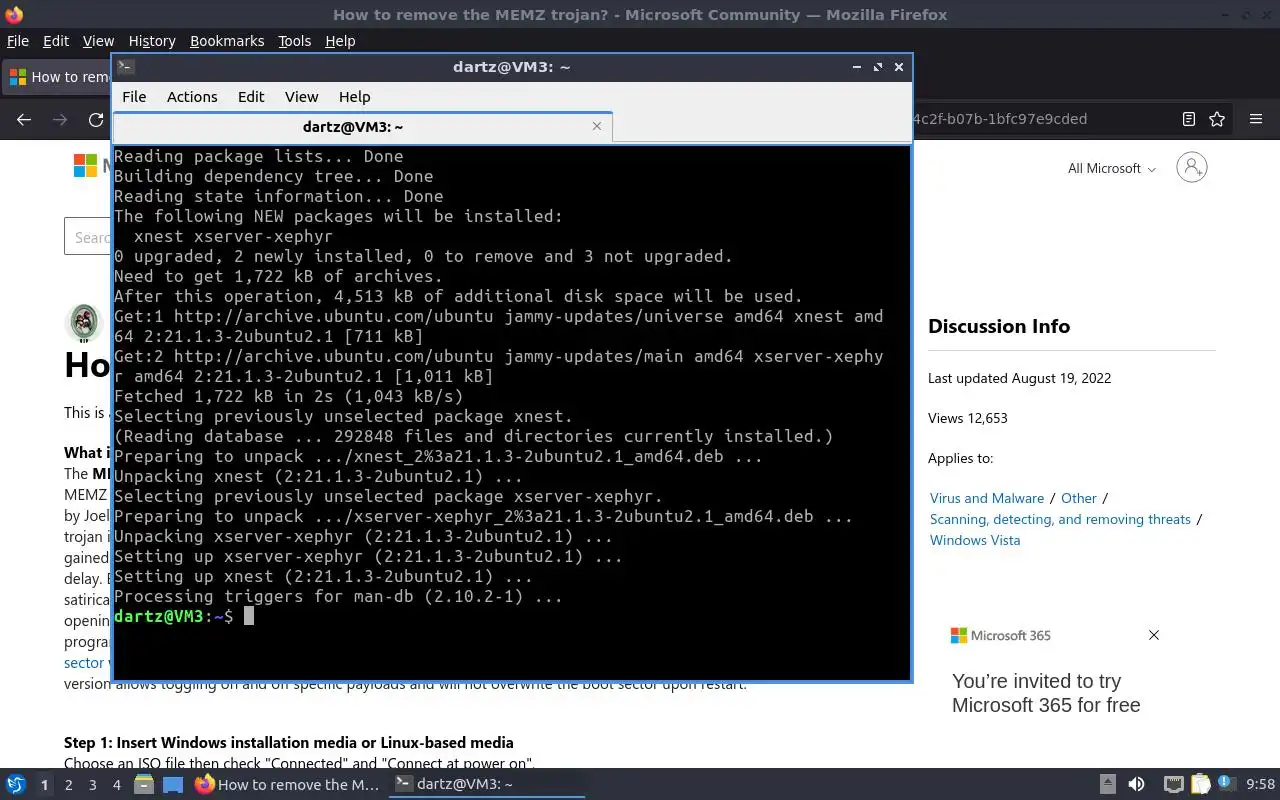Open the clipboard manager tray icon

1200,784
